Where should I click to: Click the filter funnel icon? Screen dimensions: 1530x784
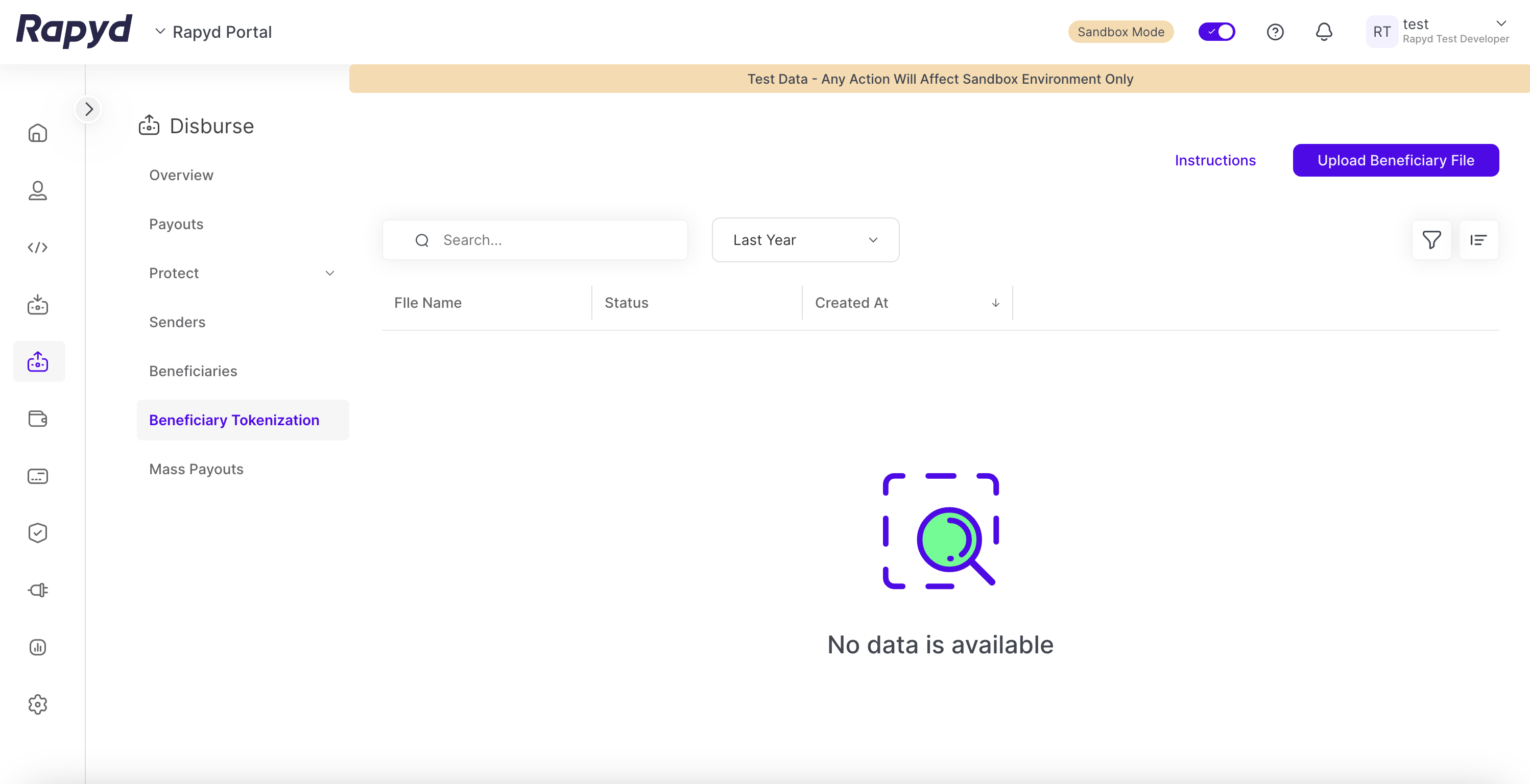1431,240
